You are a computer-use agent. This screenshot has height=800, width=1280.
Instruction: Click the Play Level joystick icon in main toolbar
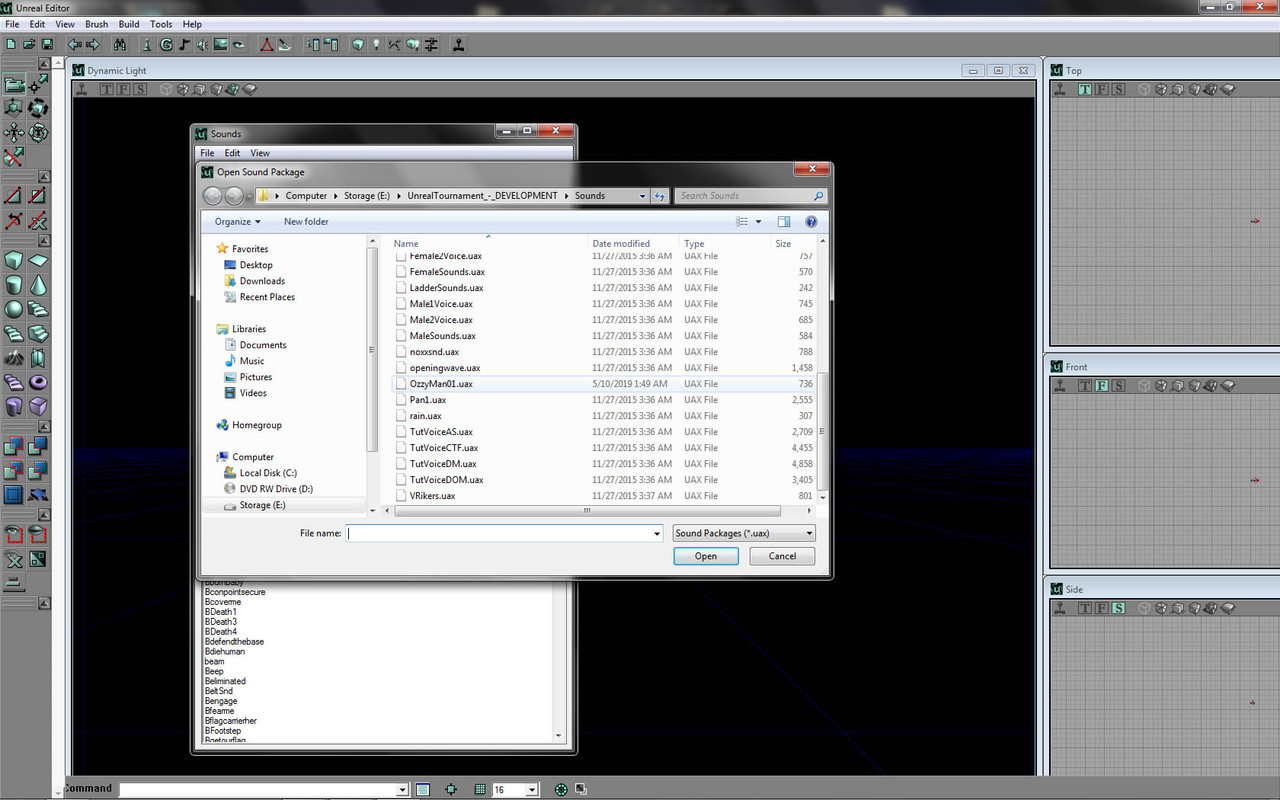459,45
